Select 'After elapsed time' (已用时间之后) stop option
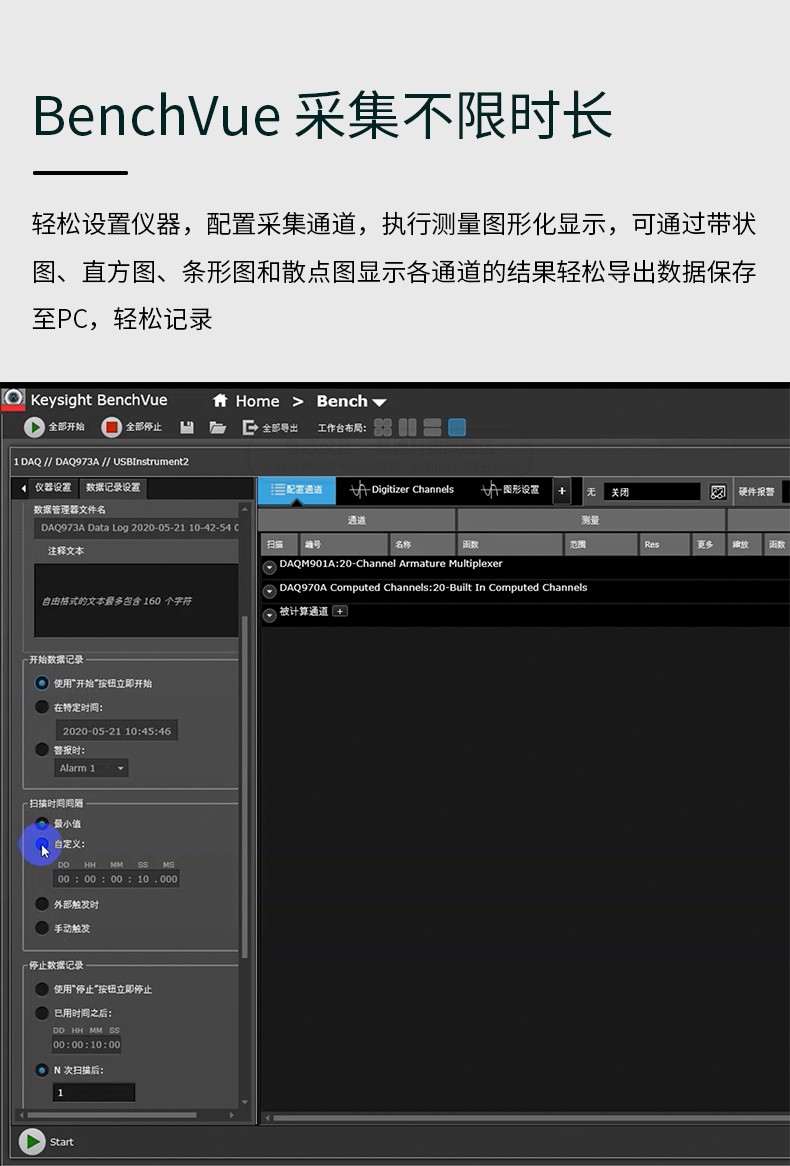The image size is (790, 1166). (x=42, y=1013)
